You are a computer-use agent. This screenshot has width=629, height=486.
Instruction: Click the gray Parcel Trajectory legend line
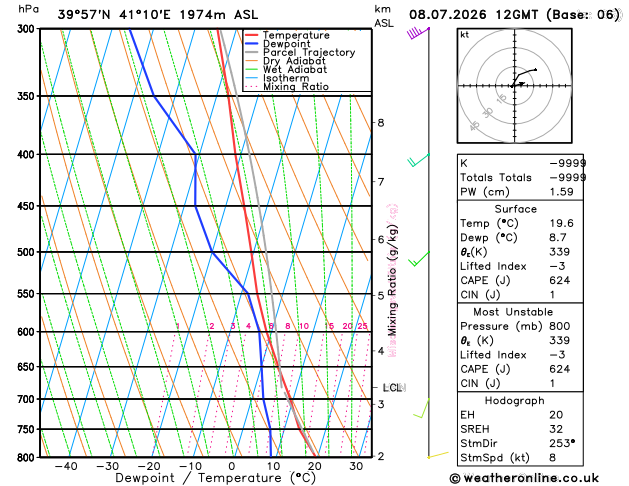[252, 52]
